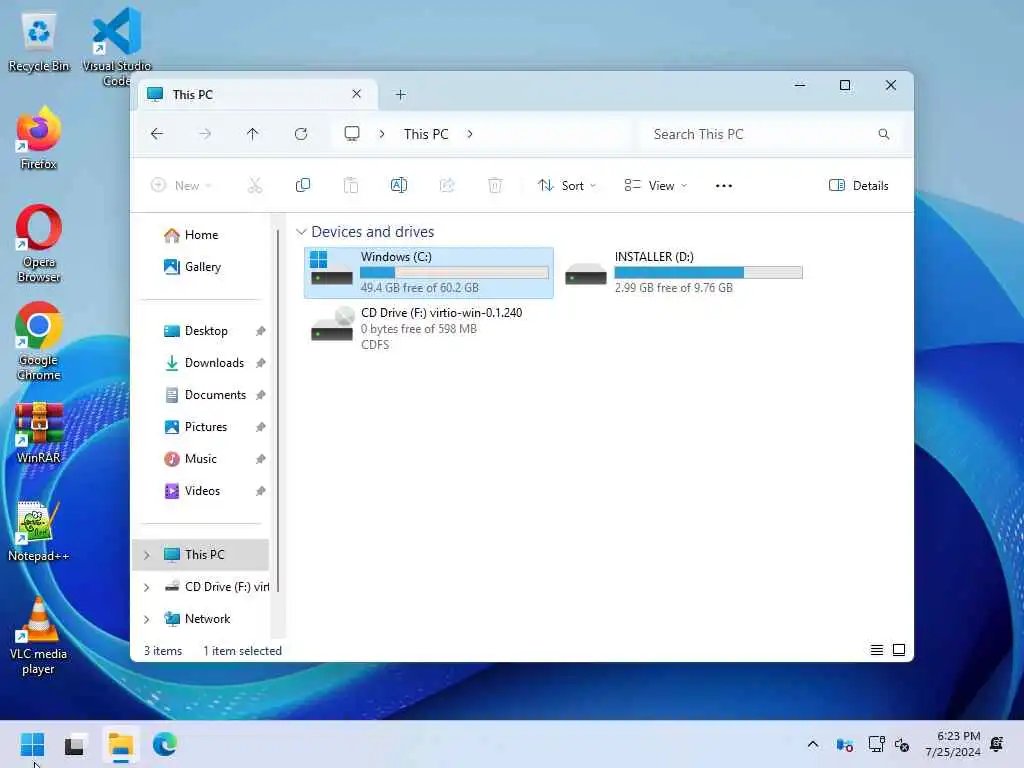The width and height of the screenshot is (1024, 768).
Task: Open Network in the navigation pane
Action: point(207,619)
